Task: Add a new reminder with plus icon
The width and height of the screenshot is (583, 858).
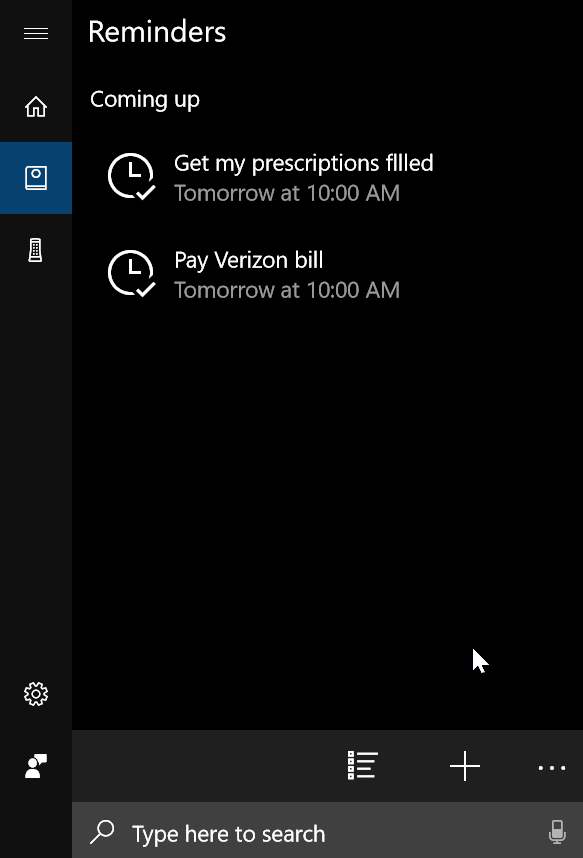Action: tap(465, 766)
